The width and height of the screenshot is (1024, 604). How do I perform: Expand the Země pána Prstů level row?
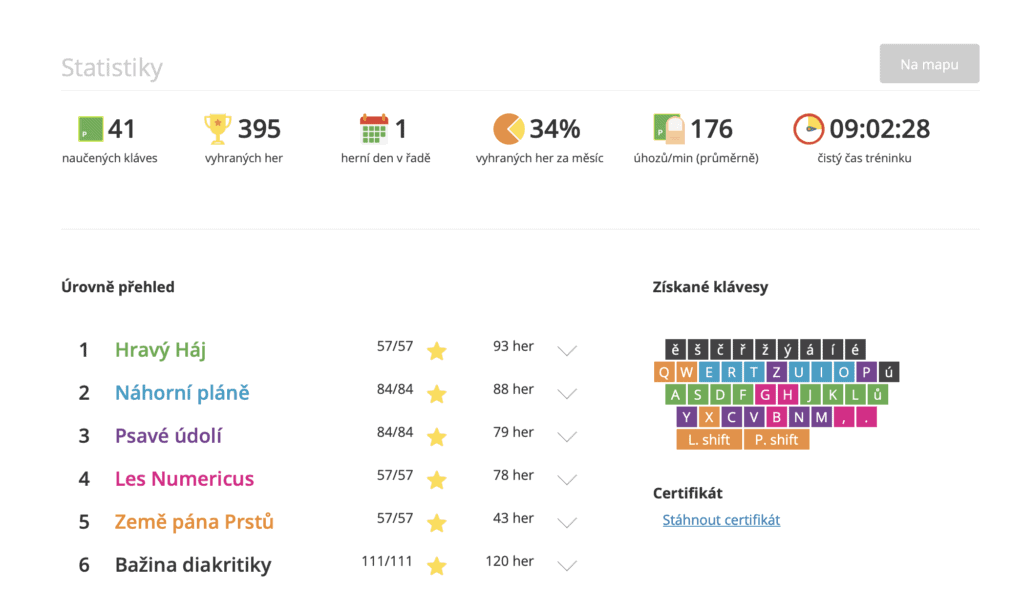[x=567, y=523]
